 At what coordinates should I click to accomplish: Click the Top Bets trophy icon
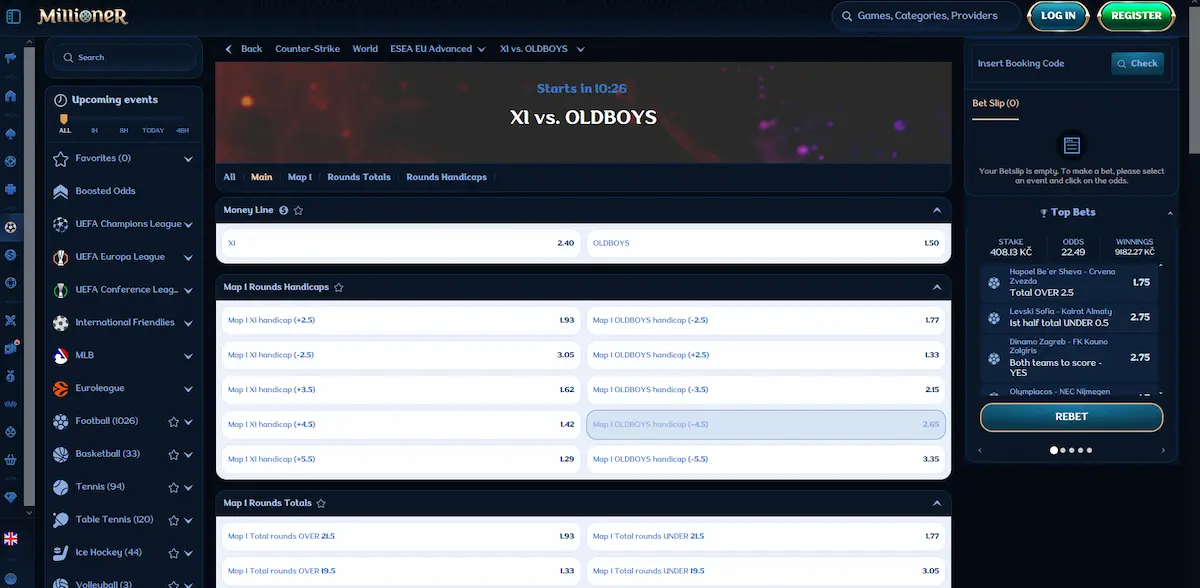click(x=1043, y=213)
